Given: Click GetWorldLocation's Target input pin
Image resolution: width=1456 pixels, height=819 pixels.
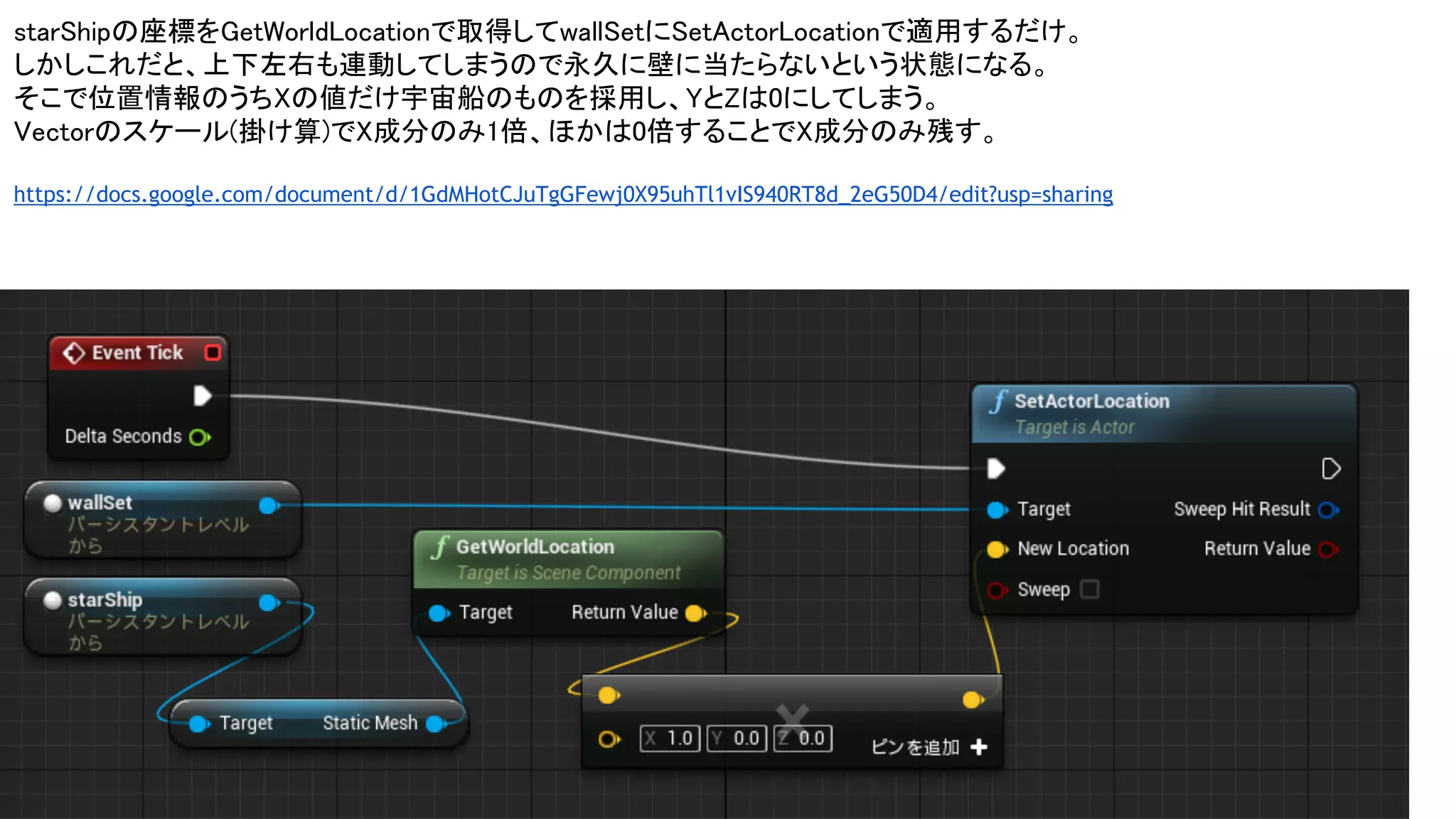Looking at the screenshot, I should tap(439, 613).
